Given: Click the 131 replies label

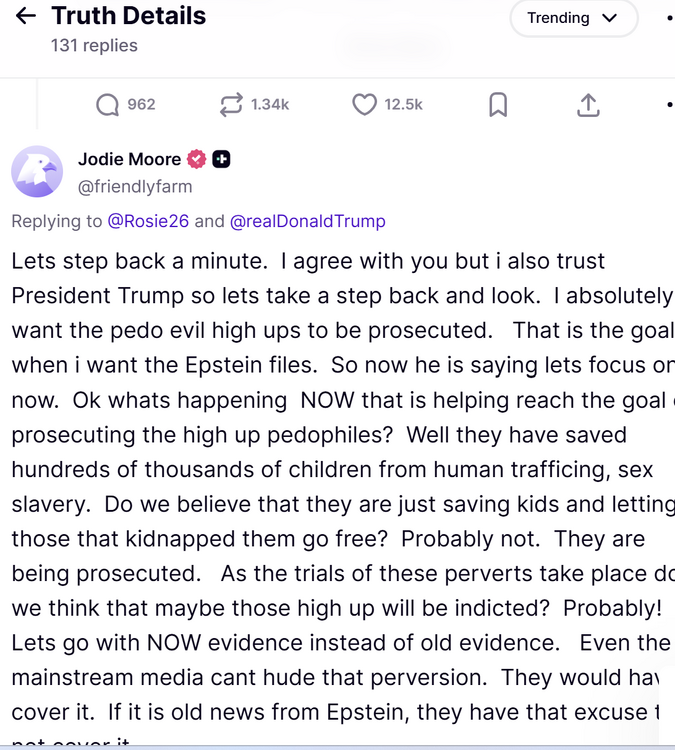Looking at the screenshot, I should pyautogui.click(x=94, y=45).
